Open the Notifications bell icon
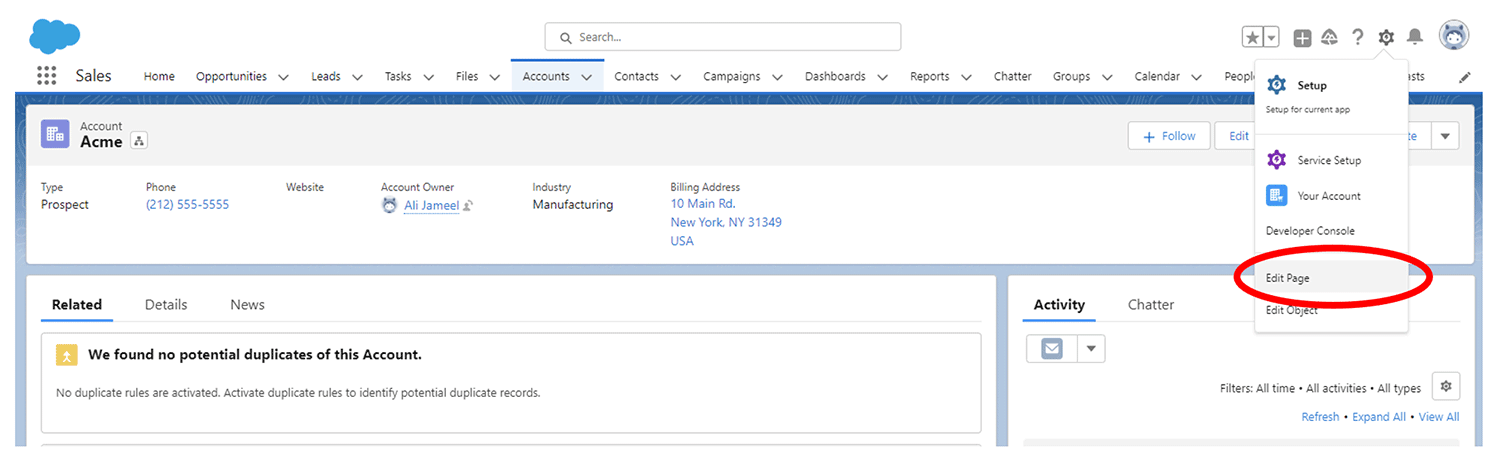Image resolution: width=1500 pixels, height=457 pixels. coord(1415,37)
